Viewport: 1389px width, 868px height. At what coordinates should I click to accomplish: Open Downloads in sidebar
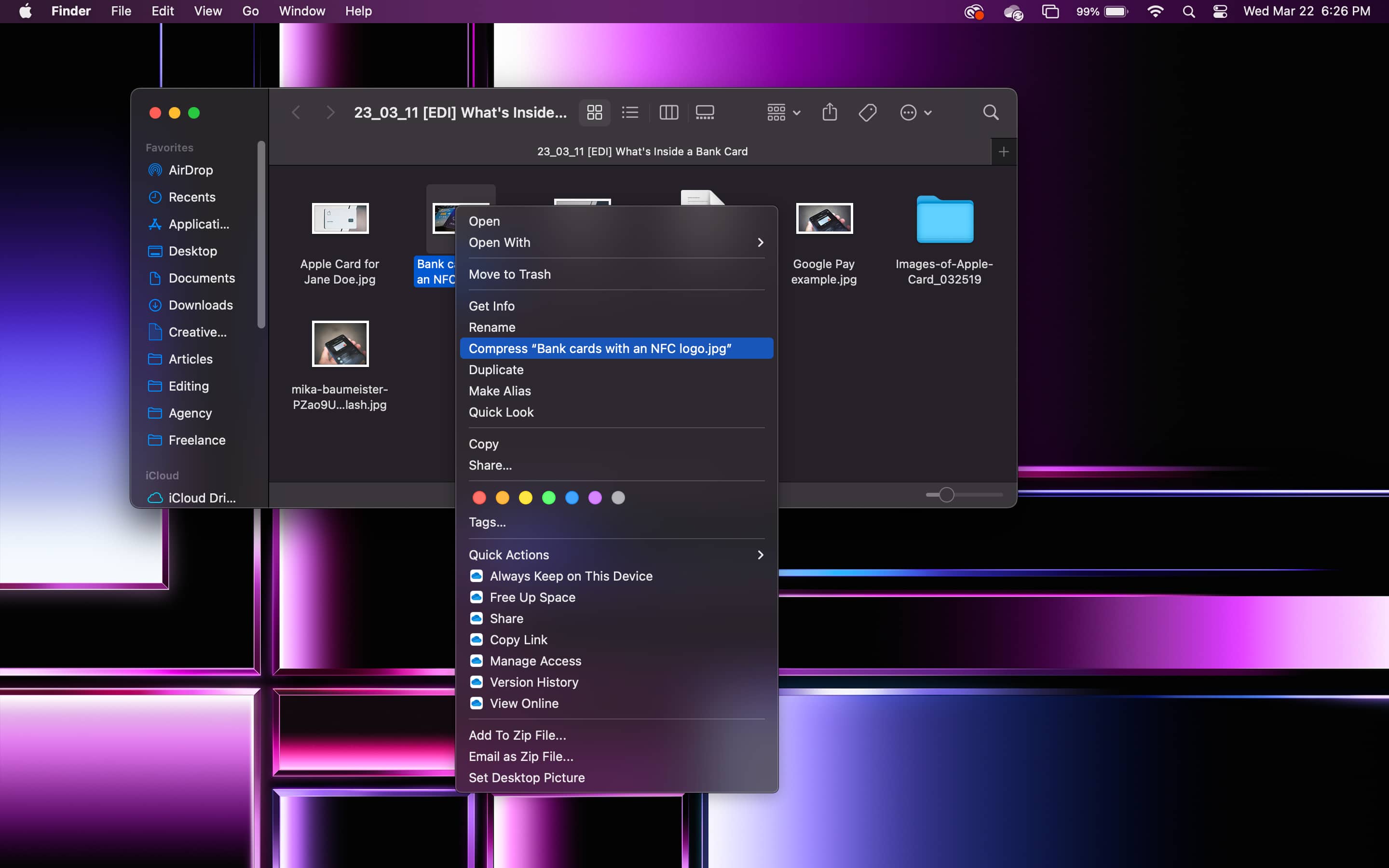200,305
